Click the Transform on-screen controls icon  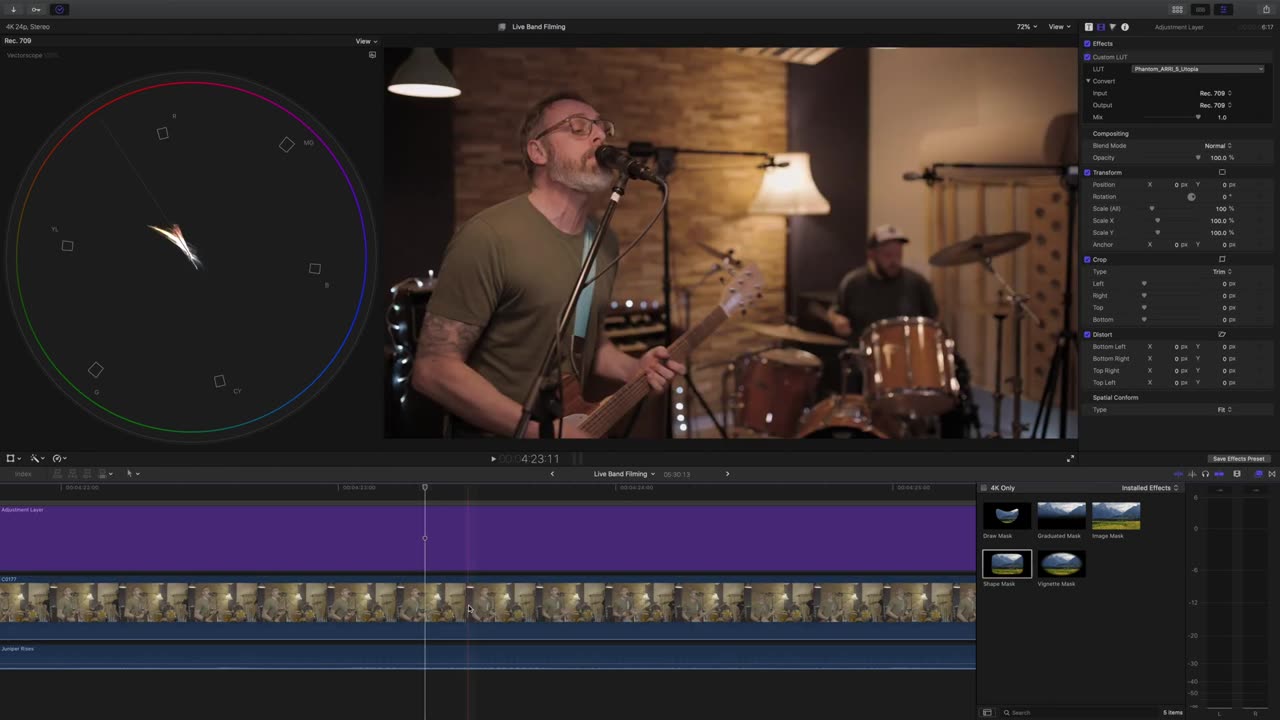[1222, 172]
